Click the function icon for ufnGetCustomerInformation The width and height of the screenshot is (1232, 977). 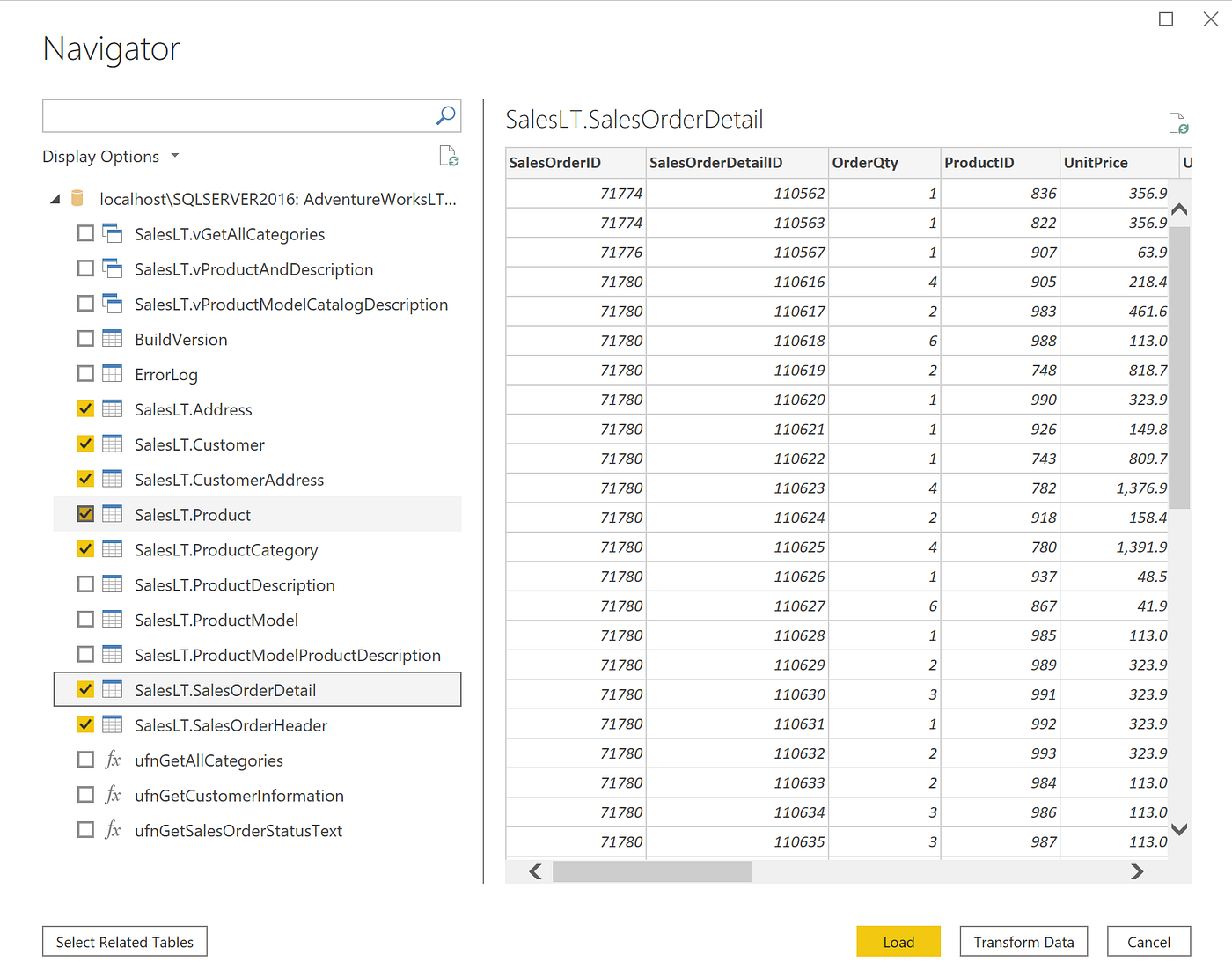click(113, 795)
